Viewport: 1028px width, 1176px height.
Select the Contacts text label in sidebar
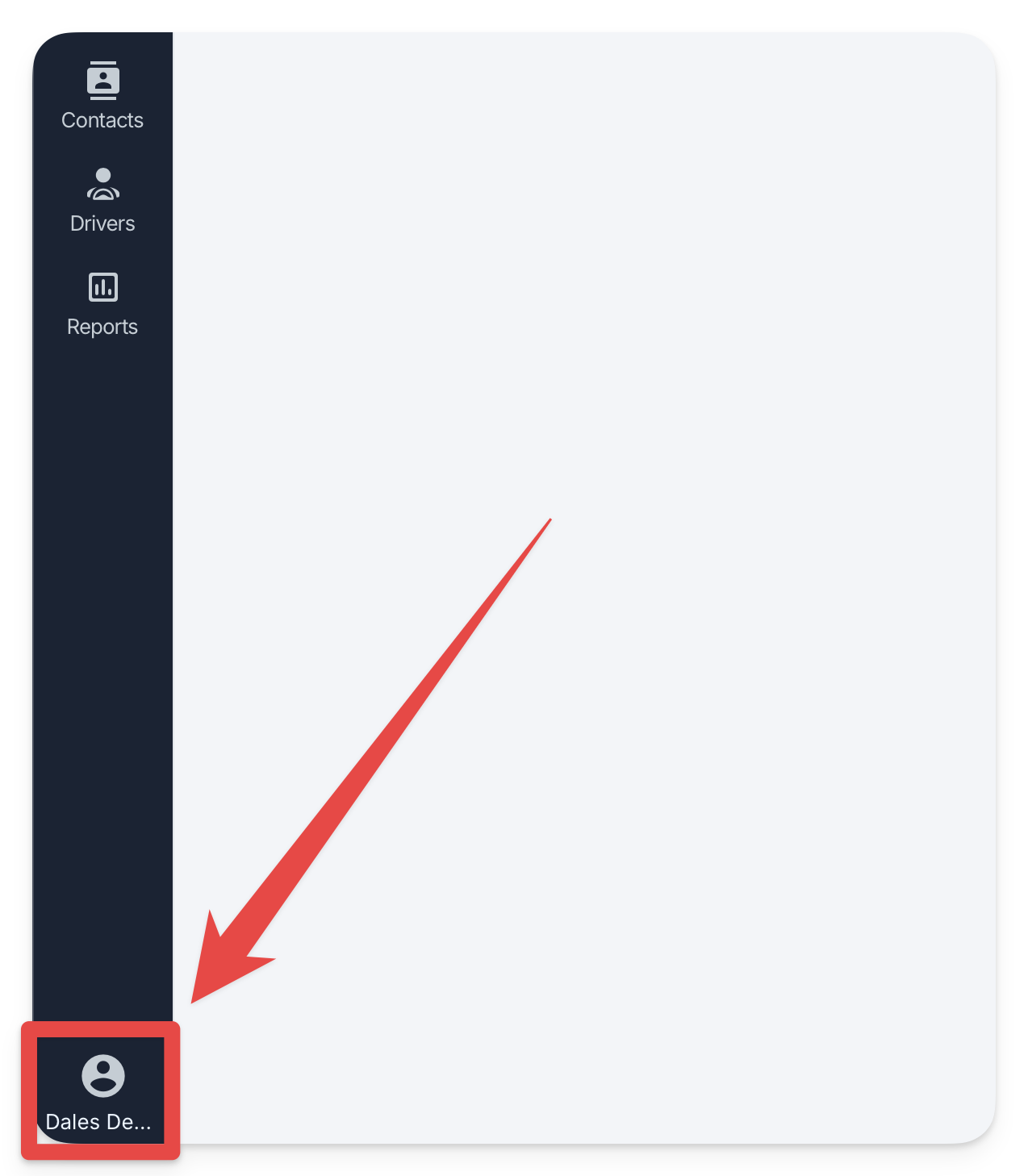click(102, 120)
